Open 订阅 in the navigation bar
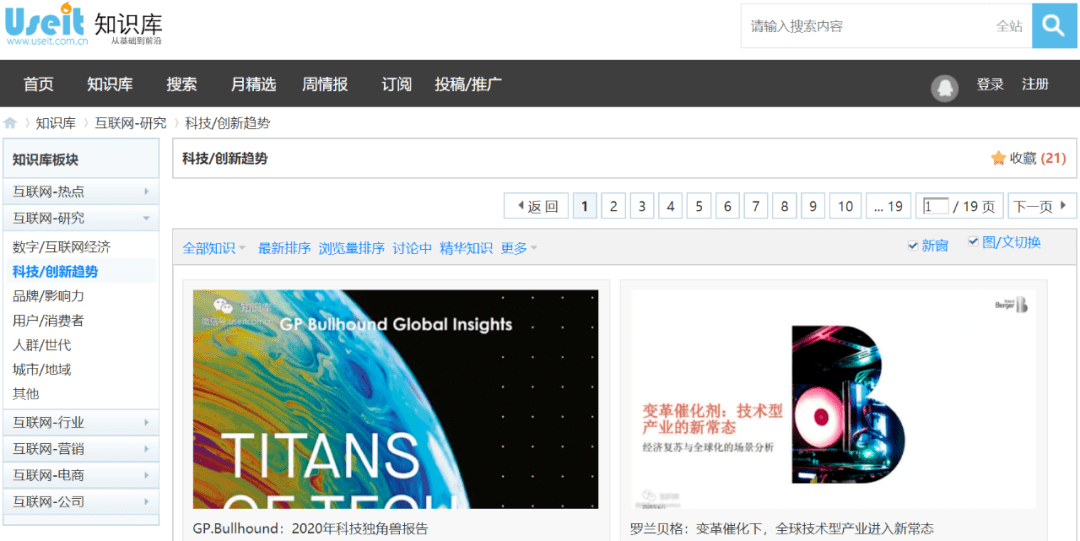Screen dimensions: 1080x541 (397, 84)
